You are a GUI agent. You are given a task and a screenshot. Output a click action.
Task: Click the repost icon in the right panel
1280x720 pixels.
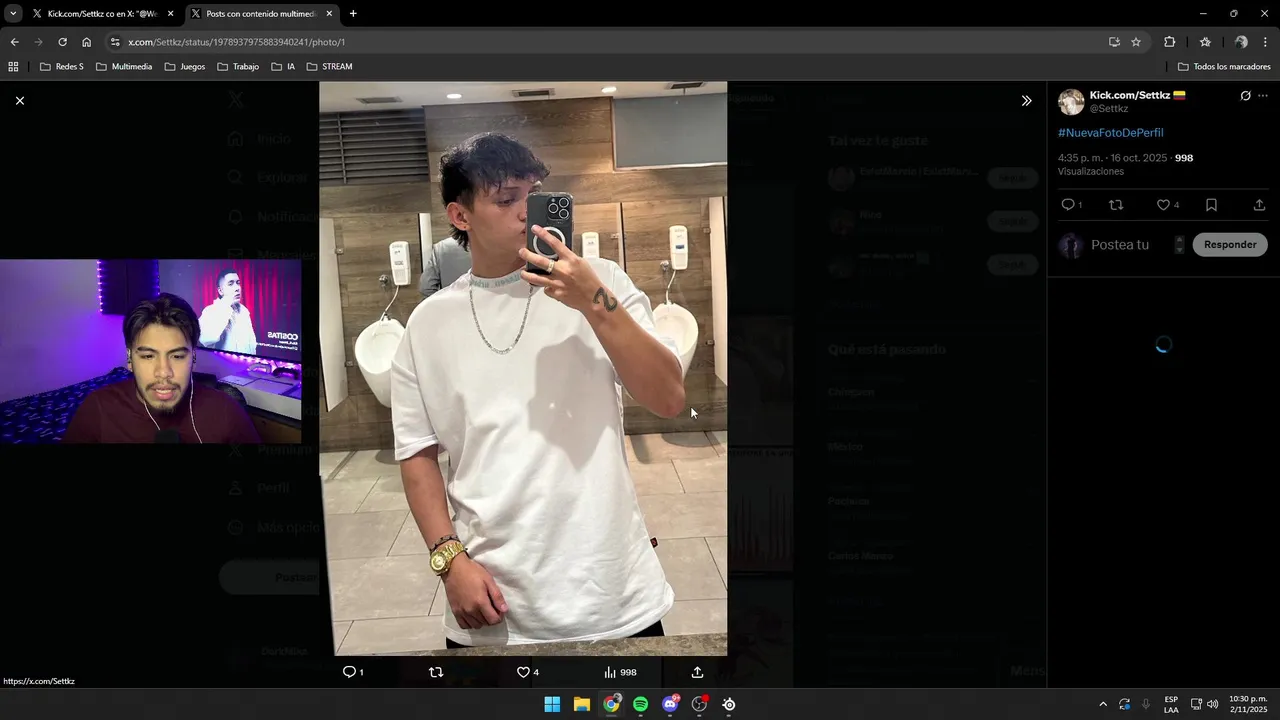point(1116,205)
